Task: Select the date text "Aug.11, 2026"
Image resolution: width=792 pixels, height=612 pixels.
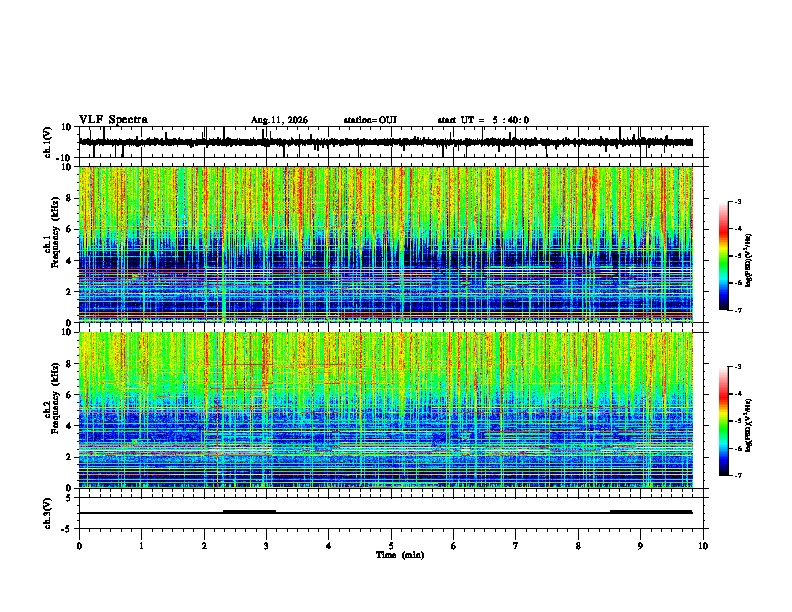Action: [x=279, y=120]
